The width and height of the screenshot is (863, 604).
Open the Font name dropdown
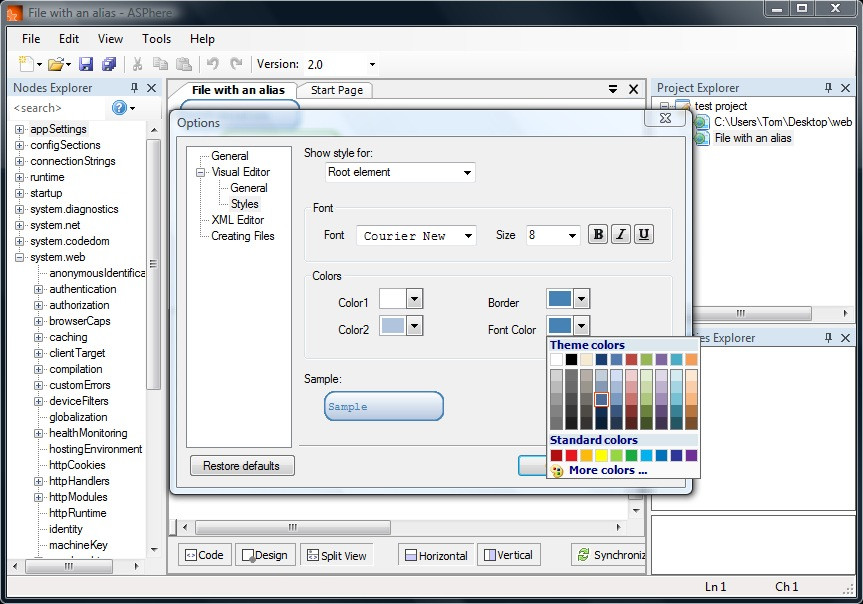468,236
